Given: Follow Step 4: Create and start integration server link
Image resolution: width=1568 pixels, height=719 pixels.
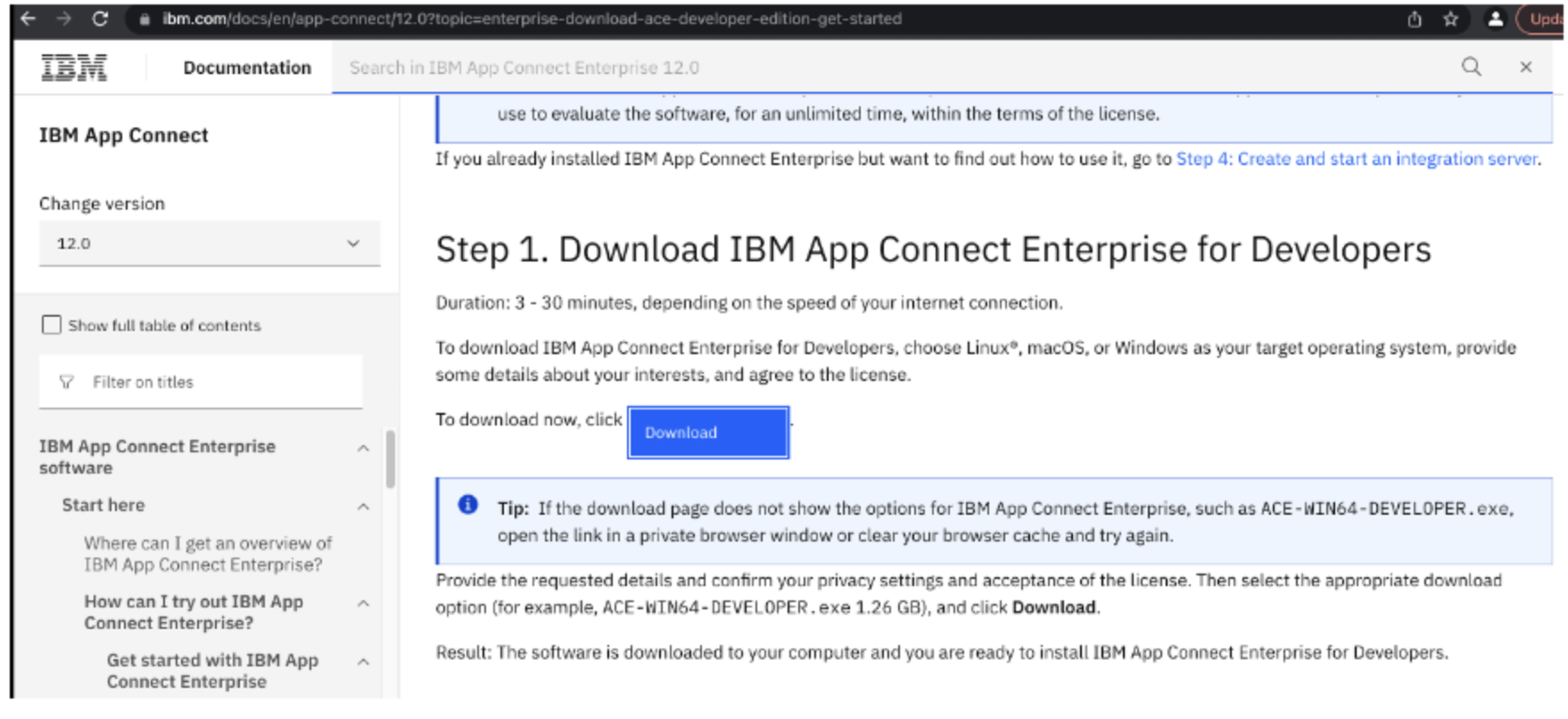Looking at the screenshot, I should 1357,159.
